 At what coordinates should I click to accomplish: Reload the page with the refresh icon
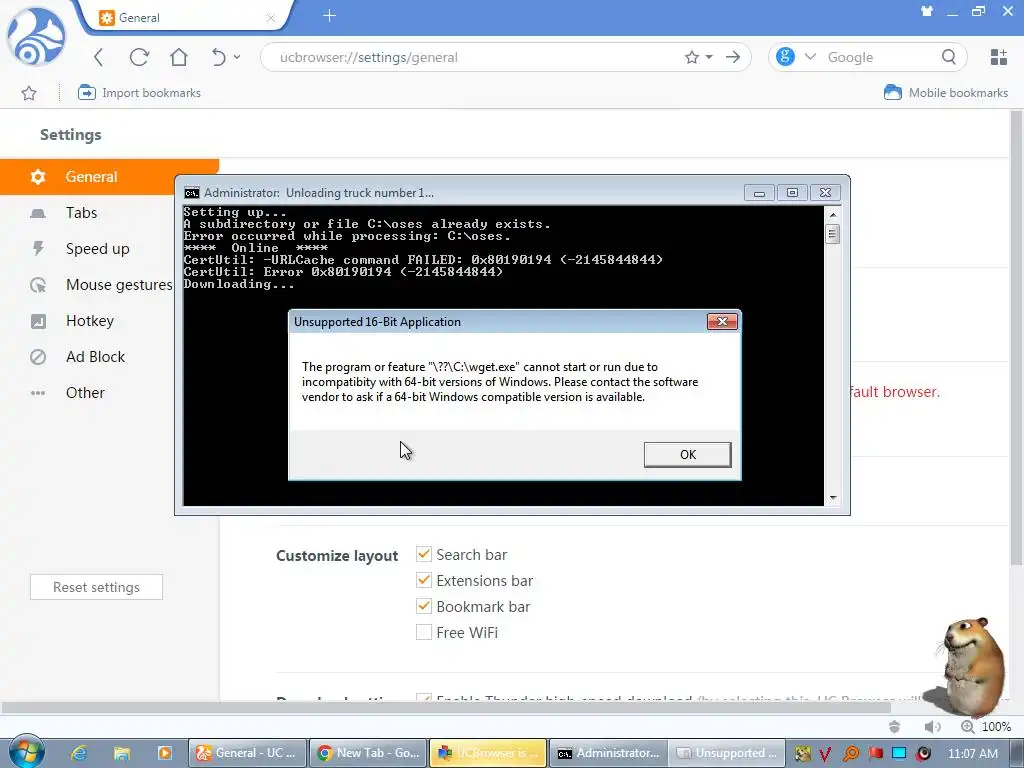(139, 57)
